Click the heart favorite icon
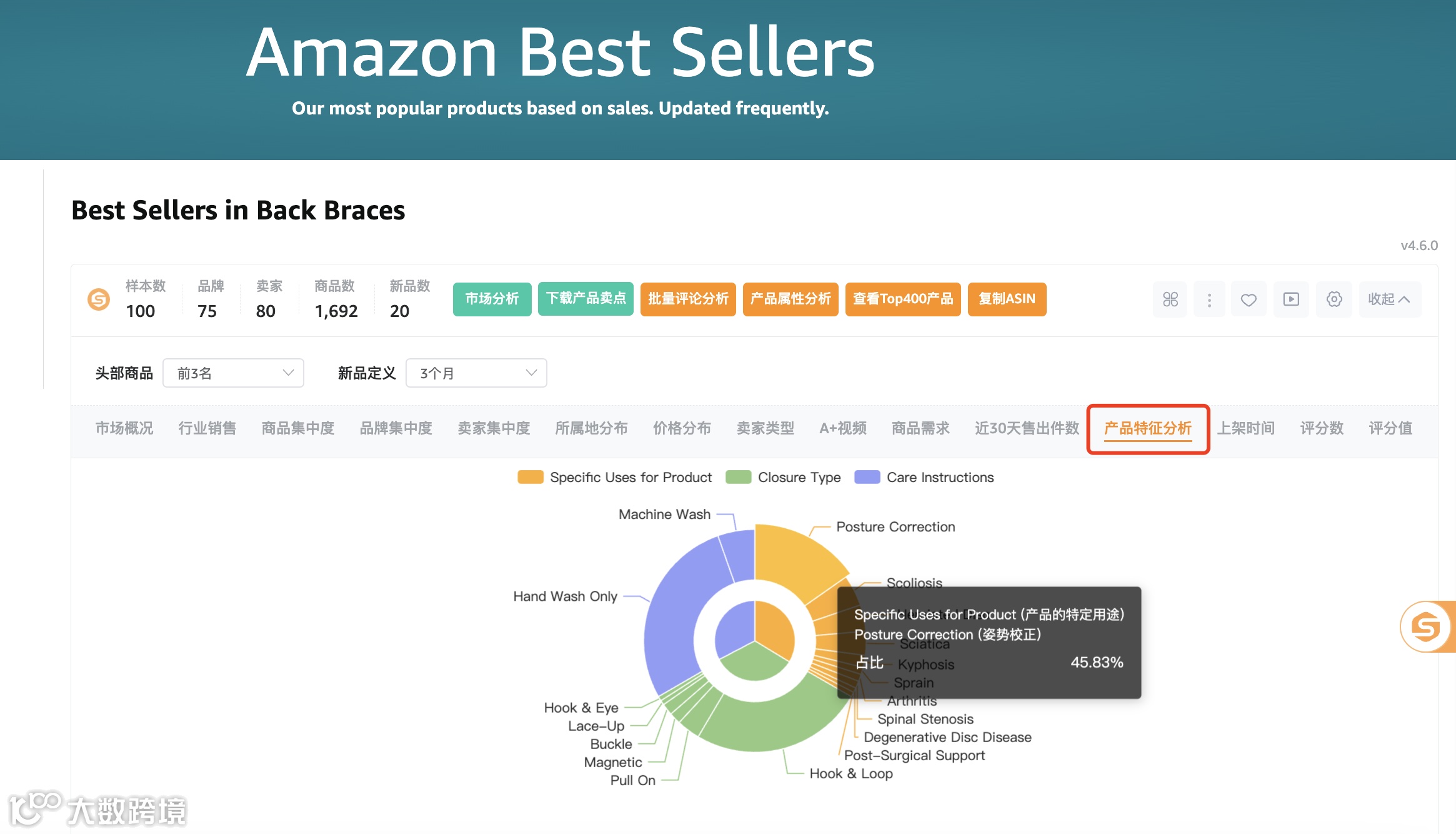 (1249, 299)
